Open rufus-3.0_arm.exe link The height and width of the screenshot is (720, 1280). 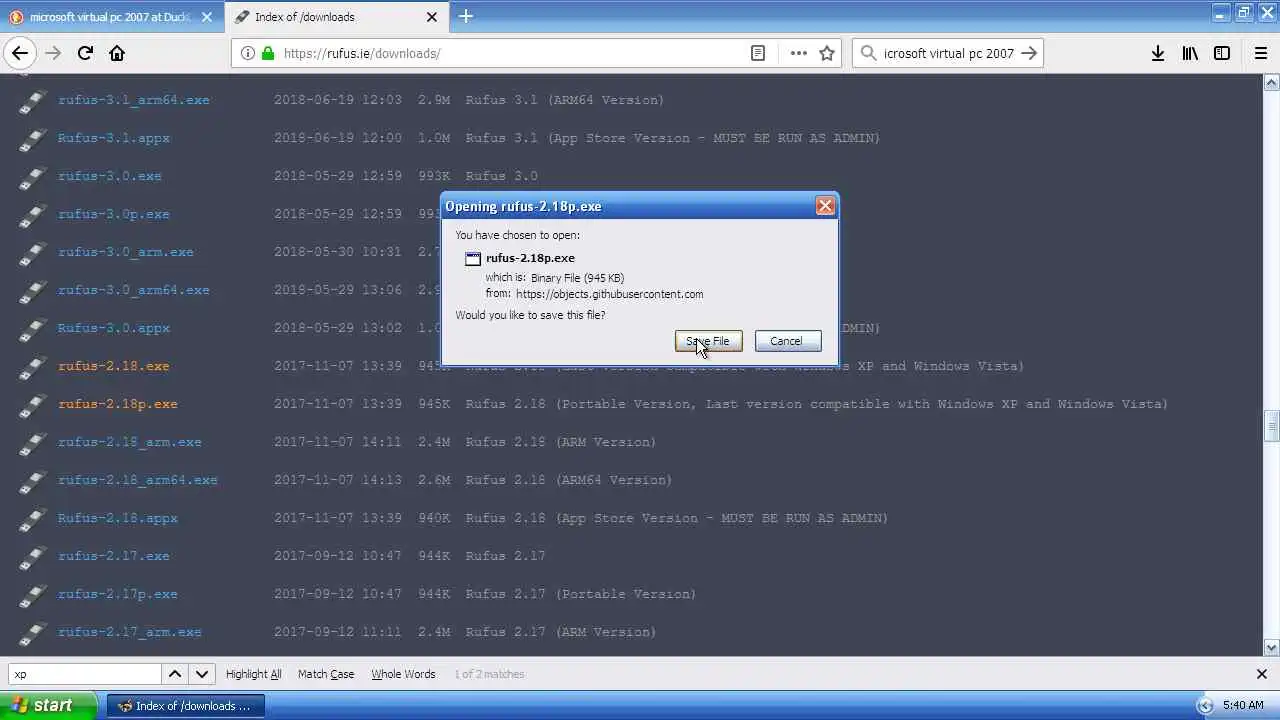(126, 252)
